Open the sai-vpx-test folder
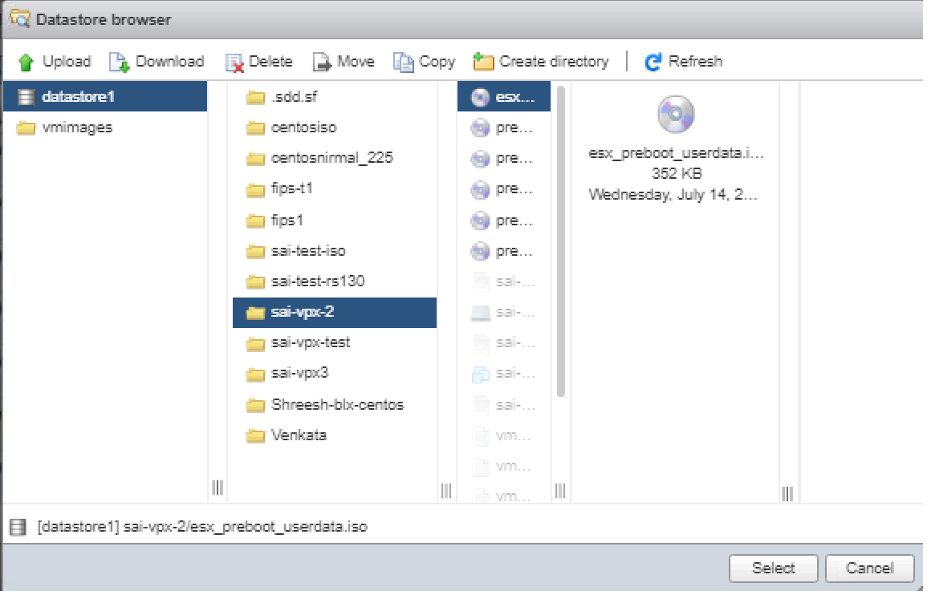This screenshot has height=592, width=928. click(334, 343)
